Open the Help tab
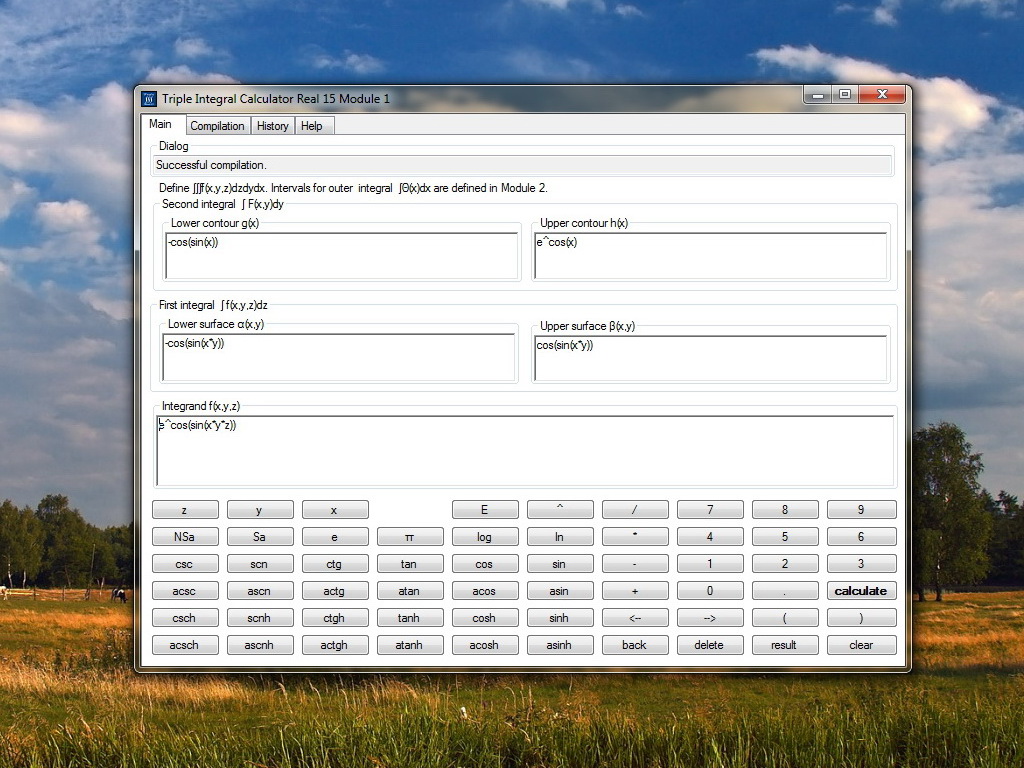The height and width of the screenshot is (768, 1024). click(312, 126)
